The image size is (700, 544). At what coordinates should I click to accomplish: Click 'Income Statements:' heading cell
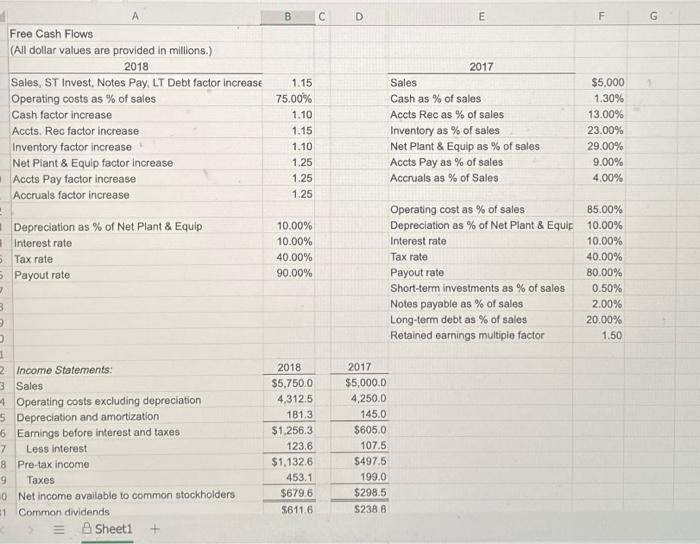(64, 370)
